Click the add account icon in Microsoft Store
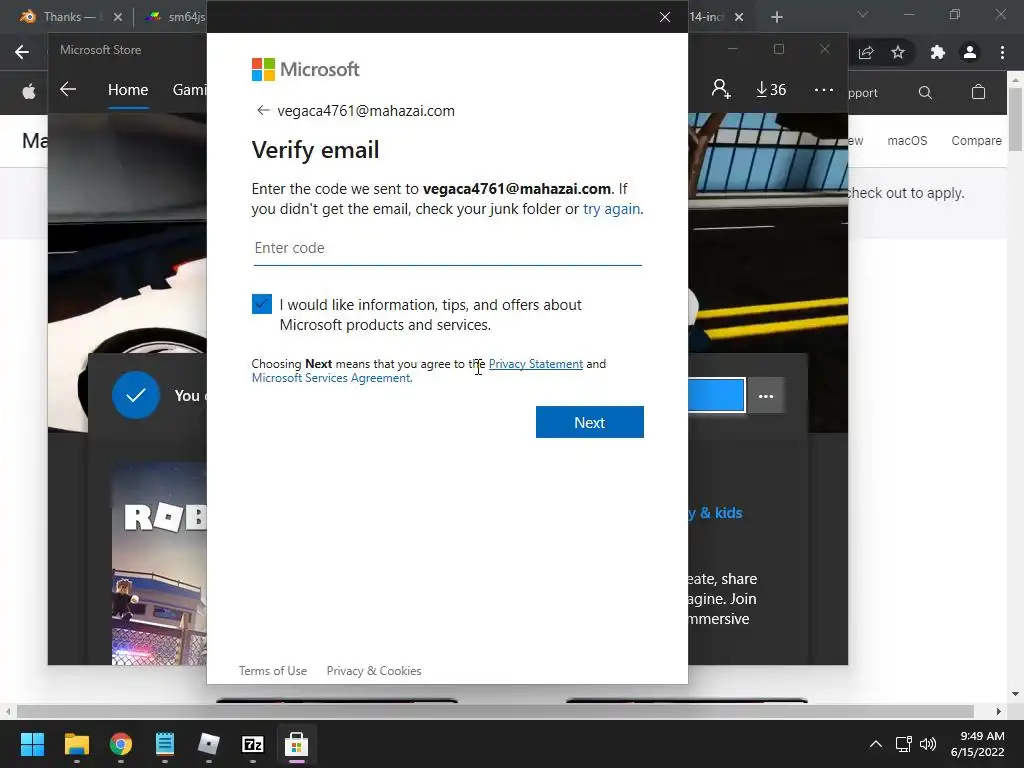This screenshot has height=768, width=1024. pos(721,89)
